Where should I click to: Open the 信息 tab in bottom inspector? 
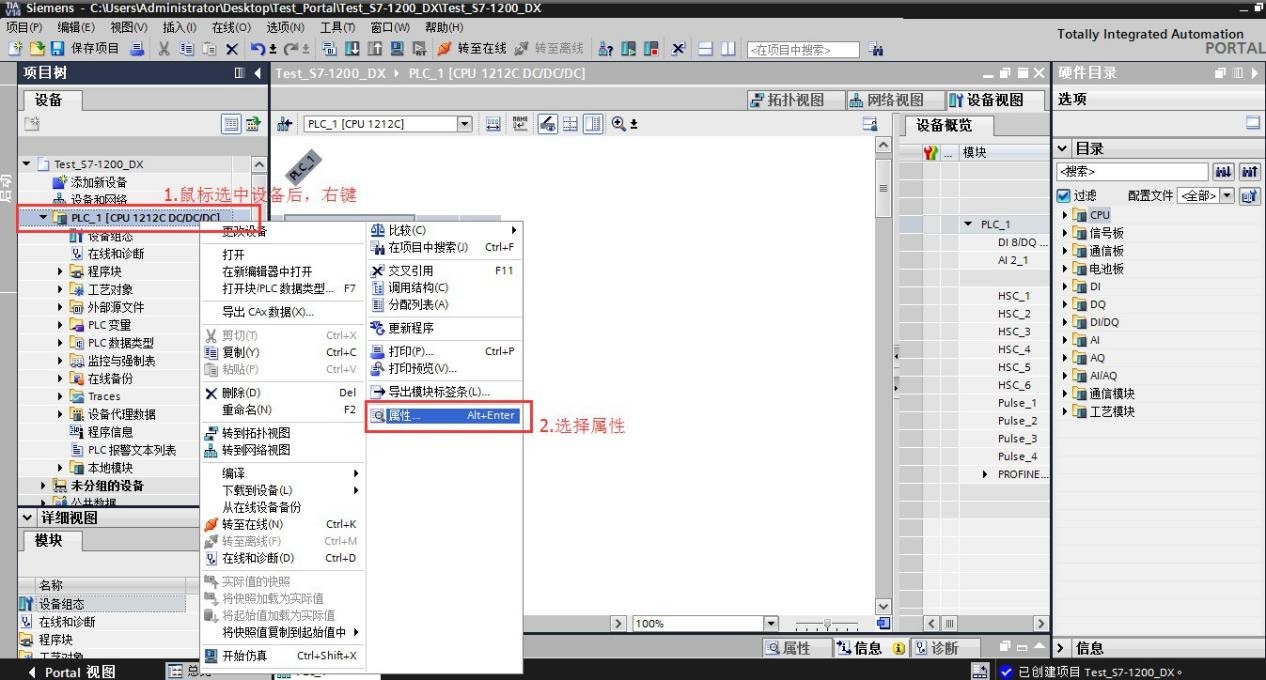[x=870, y=648]
